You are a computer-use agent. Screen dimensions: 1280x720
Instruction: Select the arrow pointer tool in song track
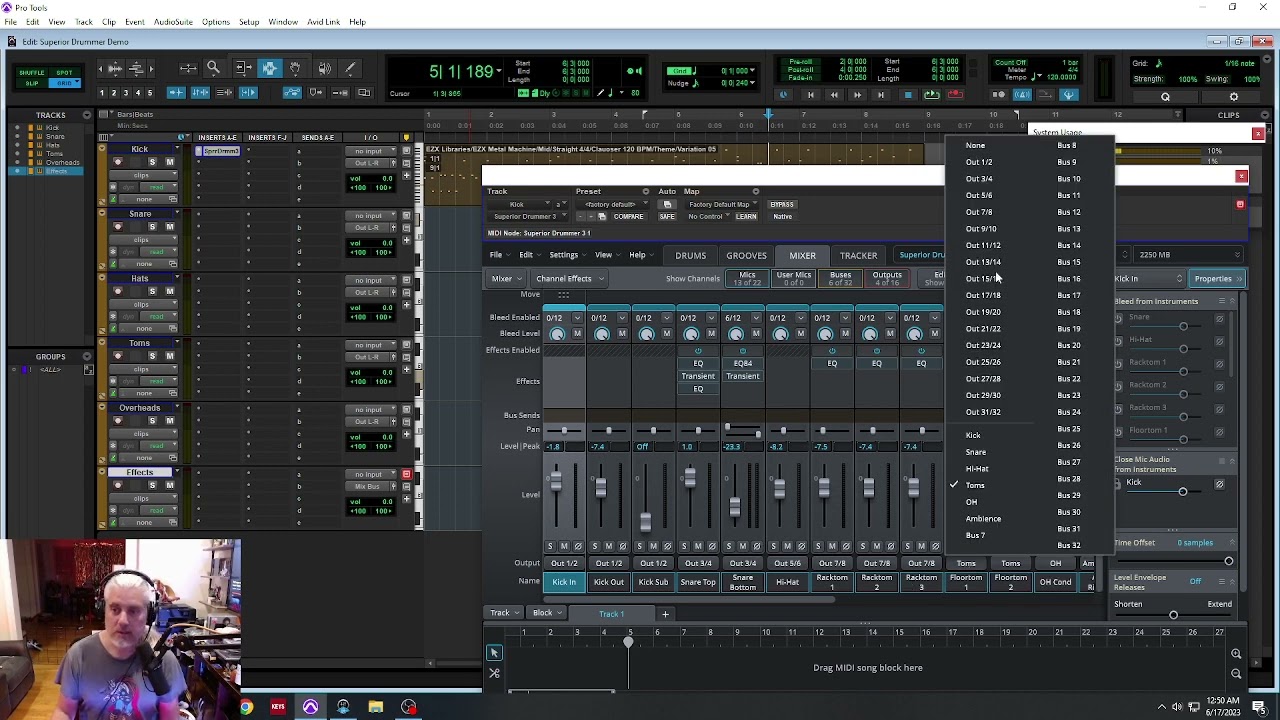[494, 653]
